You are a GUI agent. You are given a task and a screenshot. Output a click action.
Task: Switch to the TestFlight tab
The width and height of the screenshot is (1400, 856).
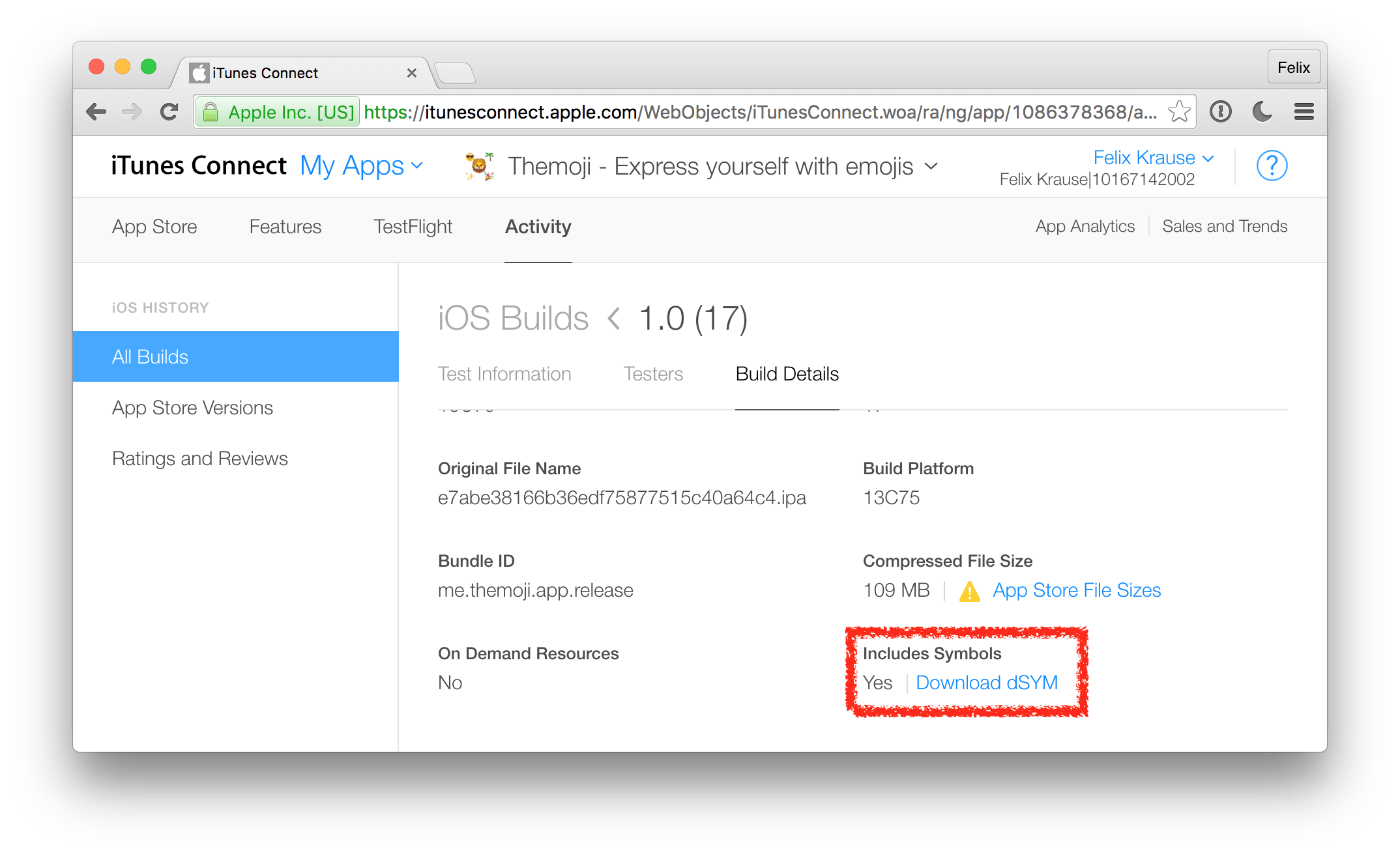coord(413,227)
